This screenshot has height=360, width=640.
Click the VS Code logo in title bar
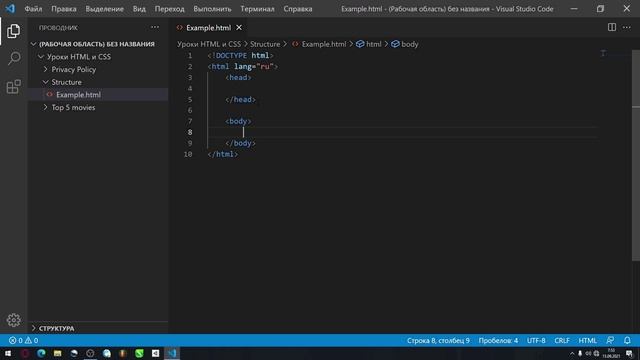point(10,8)
